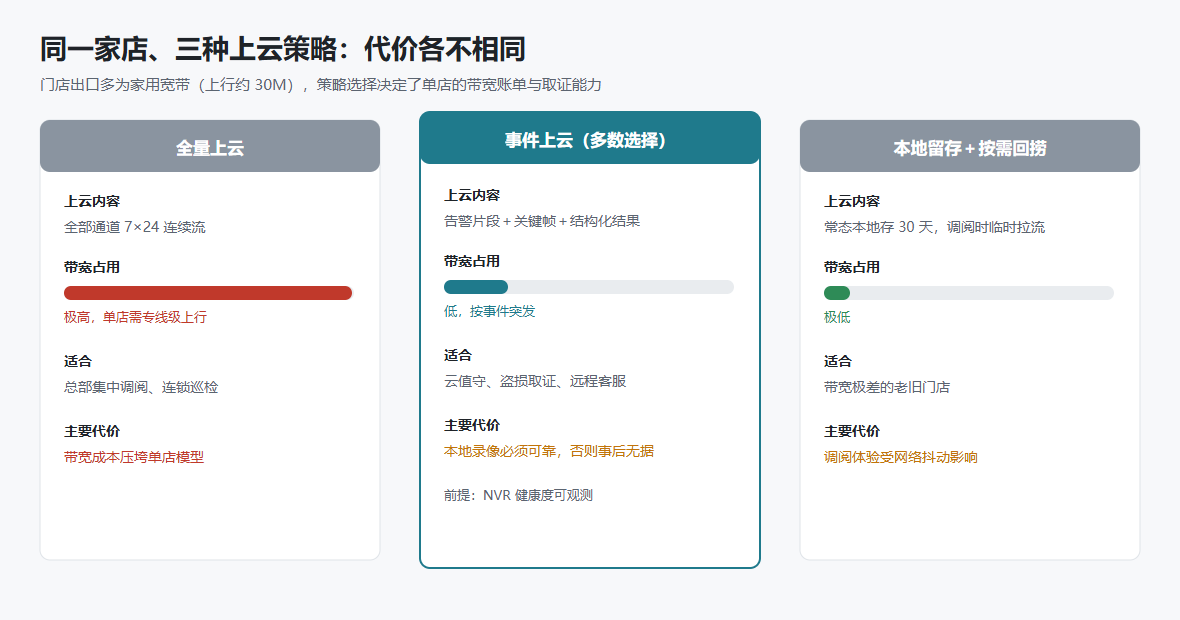1180x620 pixels.
Task: Click 适合 label in 全量上云 card
Action: pos(78,362)
